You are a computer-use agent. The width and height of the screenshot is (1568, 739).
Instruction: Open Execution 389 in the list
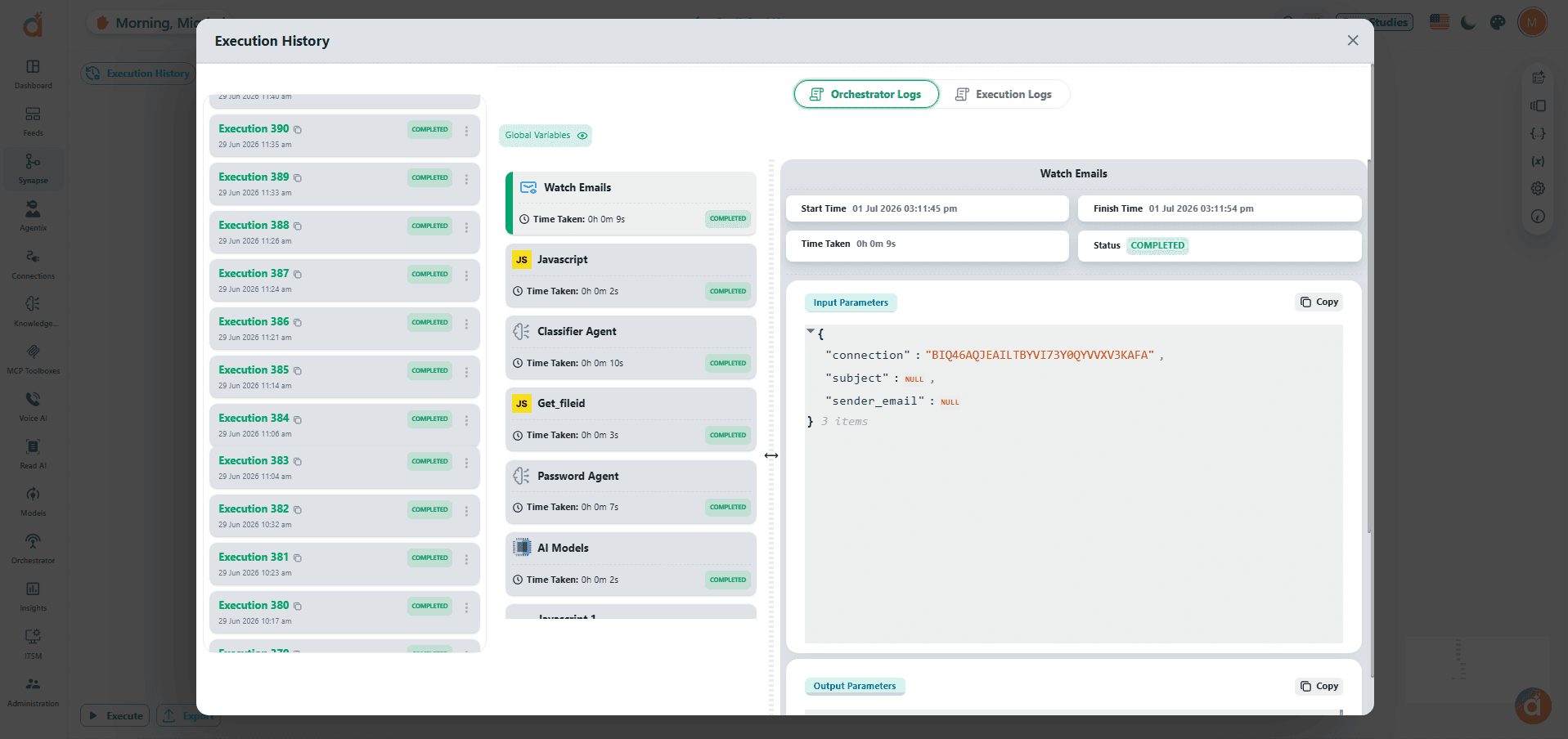tap(344, 184)
